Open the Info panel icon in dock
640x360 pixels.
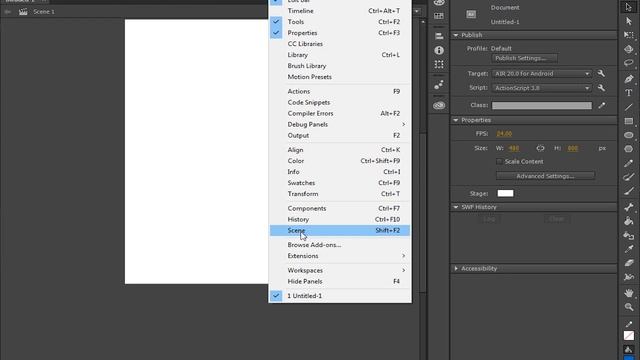[x=439, y=50]
